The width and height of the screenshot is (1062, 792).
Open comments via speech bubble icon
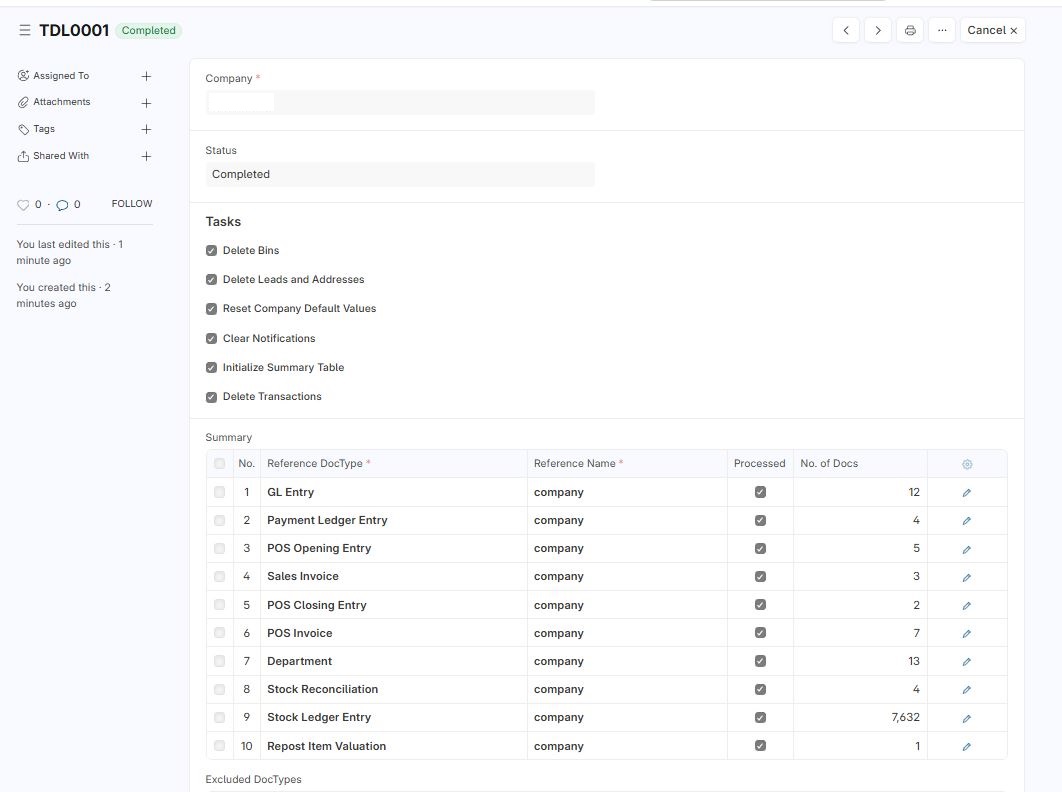(x=62, y=205)
